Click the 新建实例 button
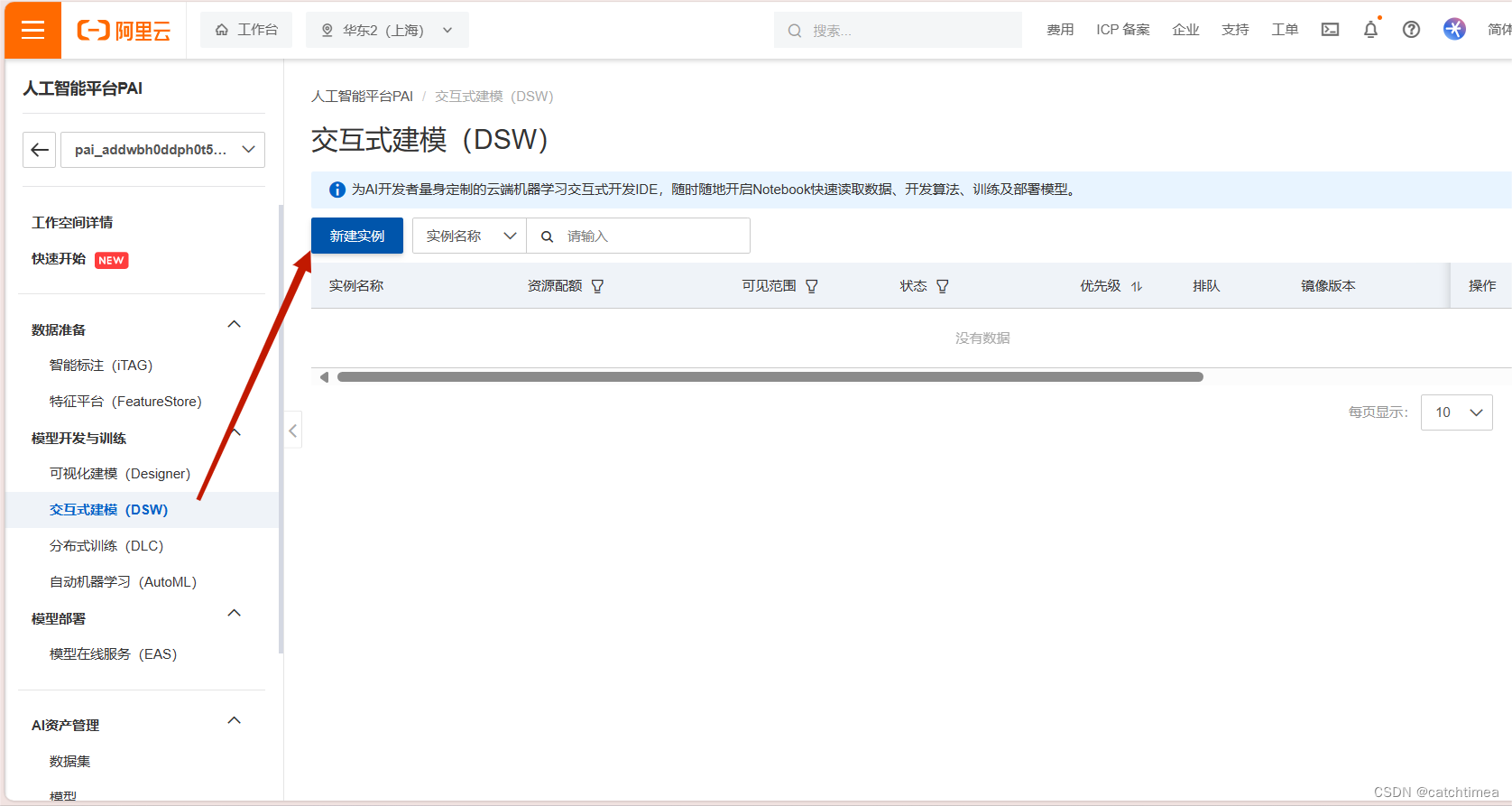The height and width of the screenshot is (806, 1512). click(357, 236)
